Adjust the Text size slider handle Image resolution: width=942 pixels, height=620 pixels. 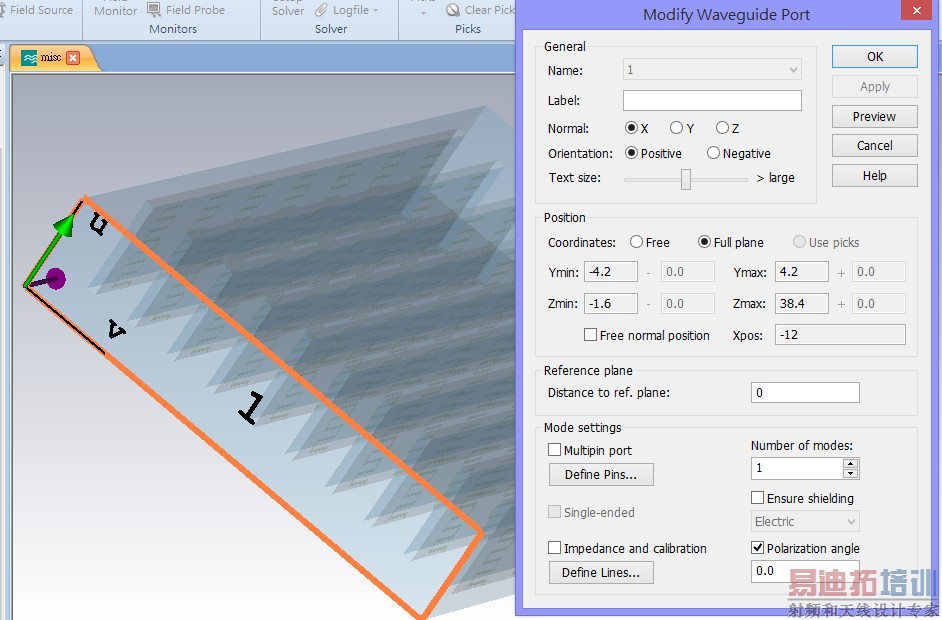685,179
